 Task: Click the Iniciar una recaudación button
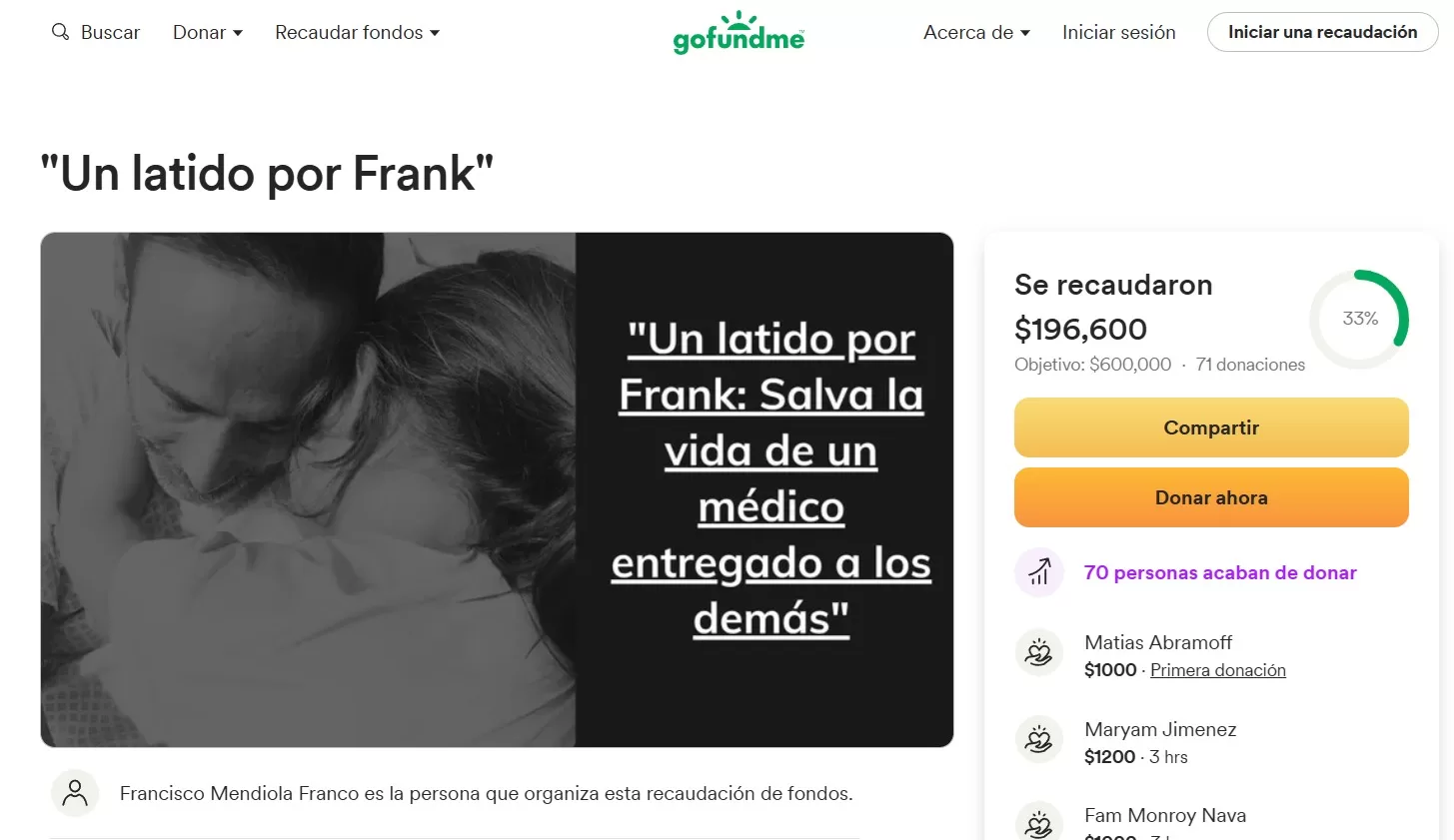1322,32
